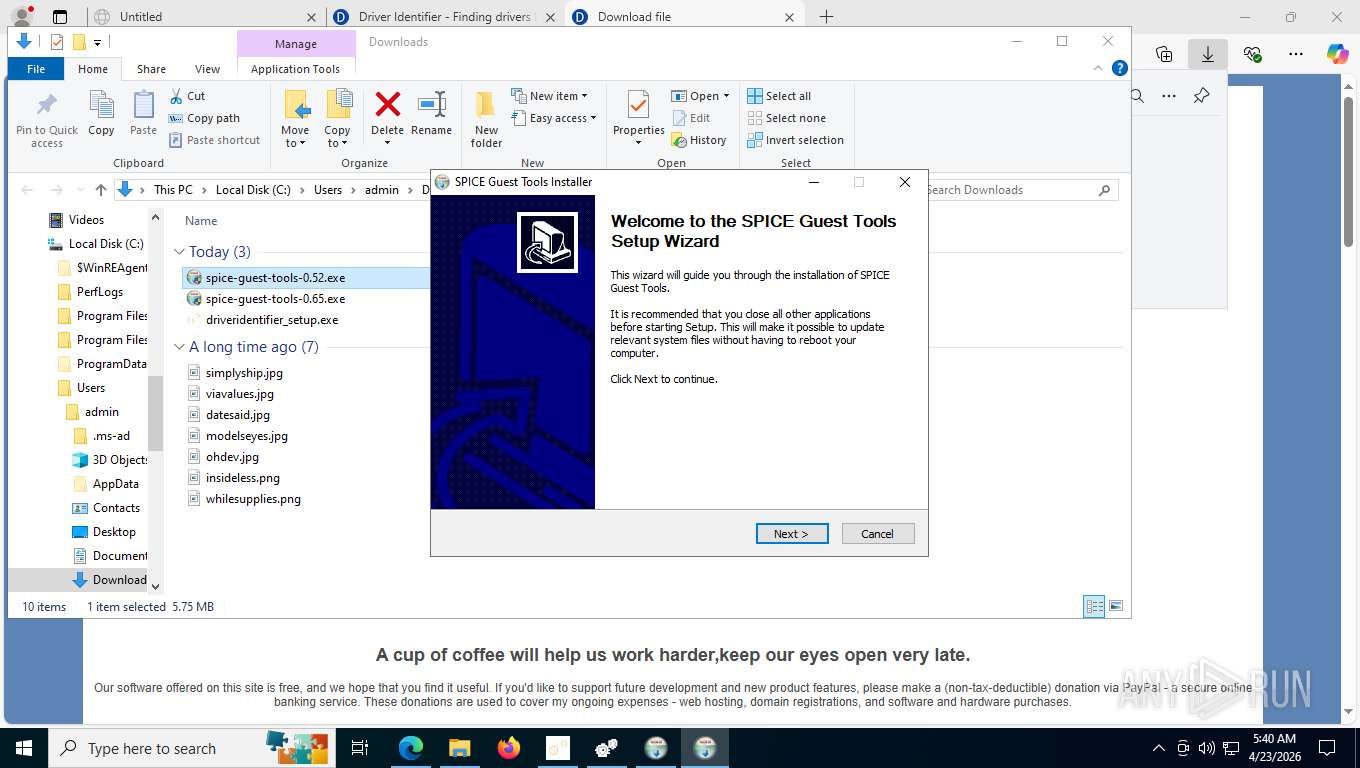The width and height of the screenshot is (1360, 768).
Task: Select Desktop in navigation tree
Action: point(114,532)
